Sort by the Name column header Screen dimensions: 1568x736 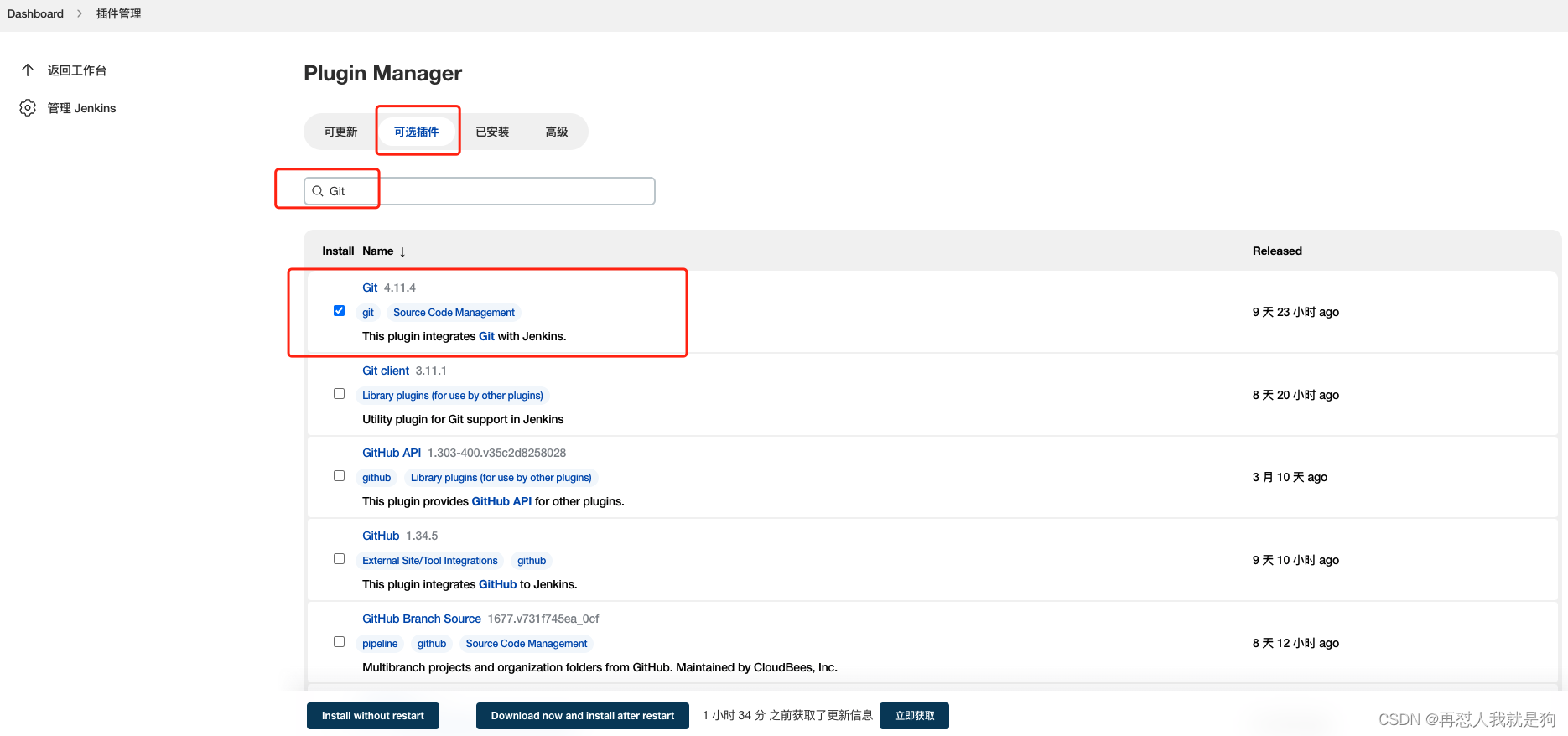[x=377, y=251]
